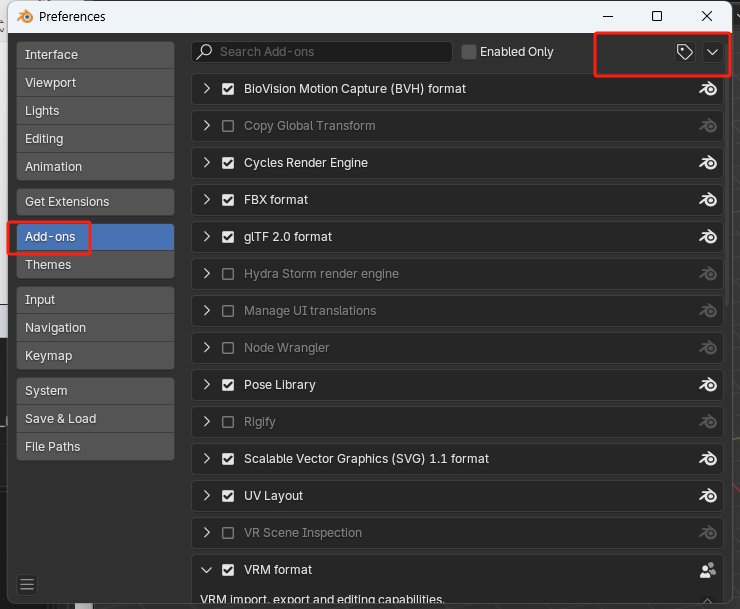Enable VR Scene Inspection add-on
The height and width of the screenshot is (609, 740).
tap(228, 533)
